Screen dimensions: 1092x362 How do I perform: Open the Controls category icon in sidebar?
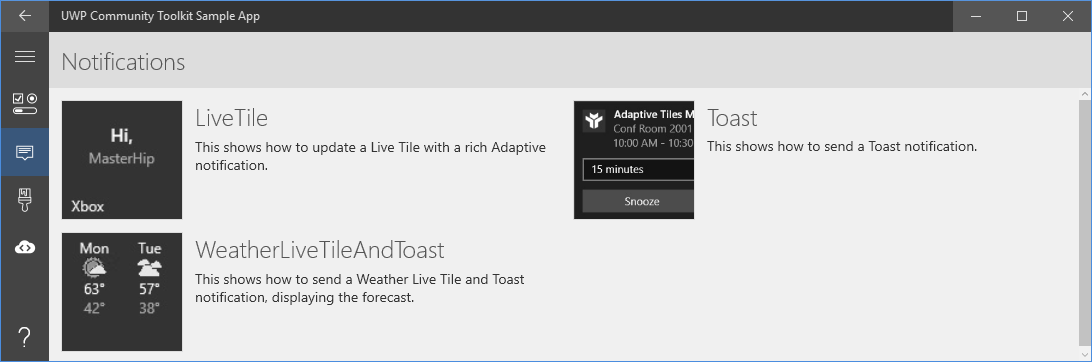(24, 104)
